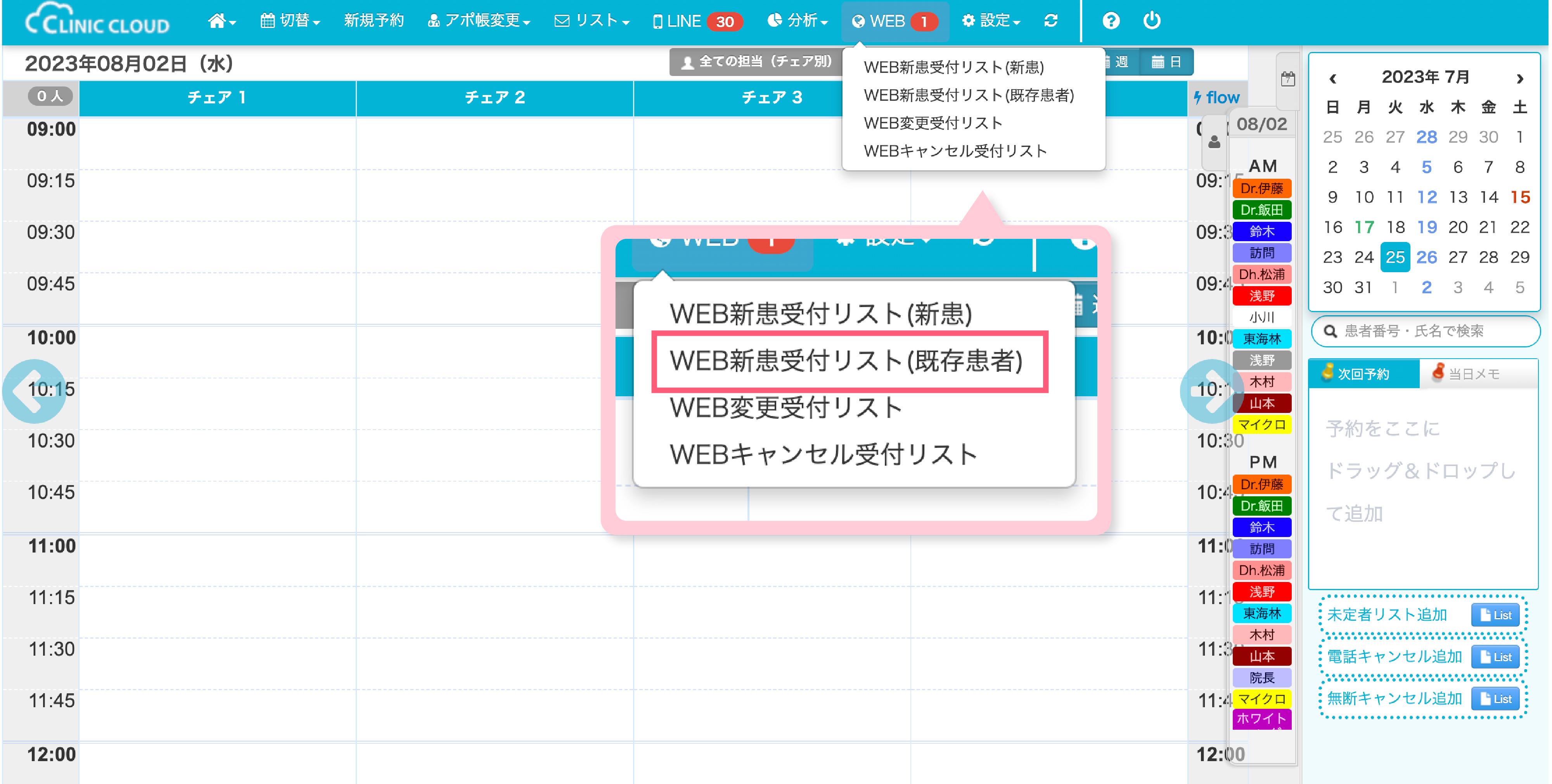Expand the 分析 analysis dropdown

coord(797,21)
